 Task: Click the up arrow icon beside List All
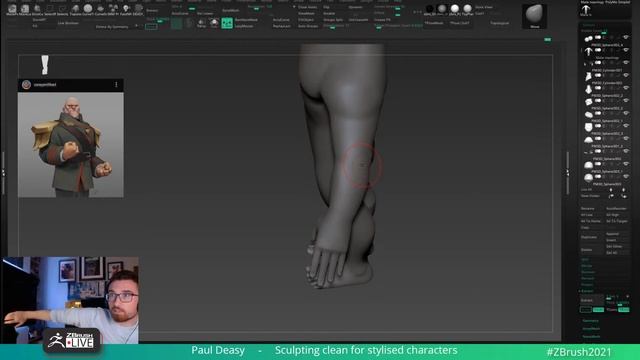coord(611,190)
